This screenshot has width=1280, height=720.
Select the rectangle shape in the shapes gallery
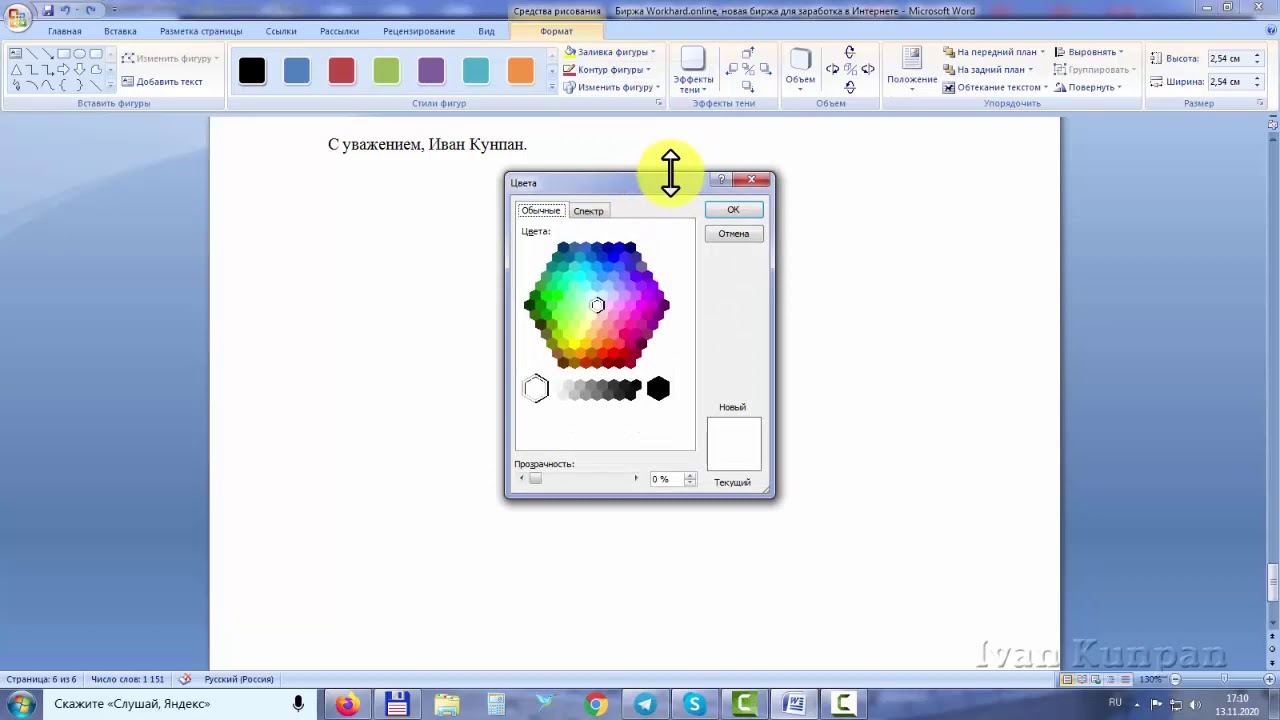pos(64,54)
